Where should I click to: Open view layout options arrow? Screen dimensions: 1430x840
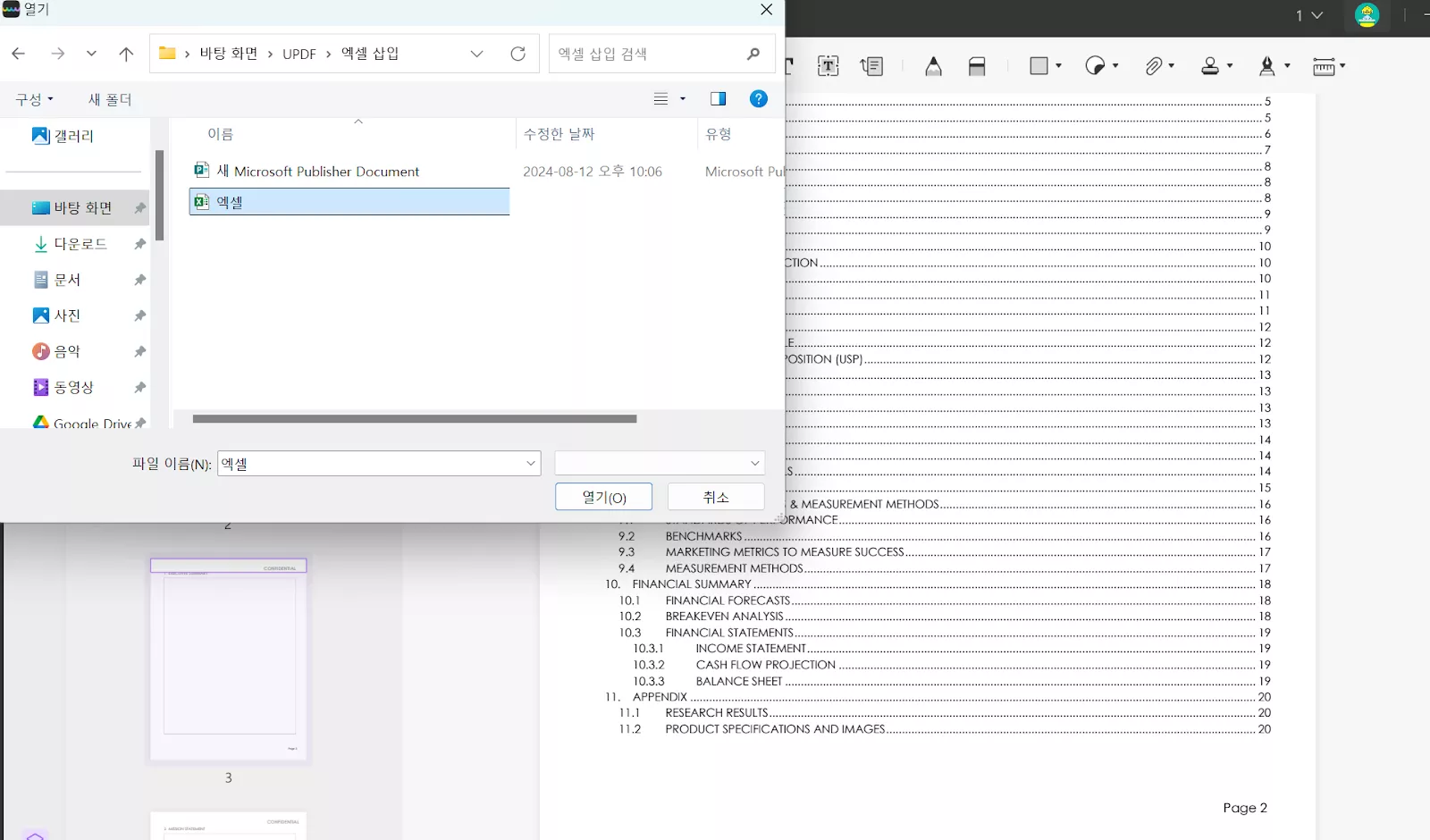coord(683,99)
